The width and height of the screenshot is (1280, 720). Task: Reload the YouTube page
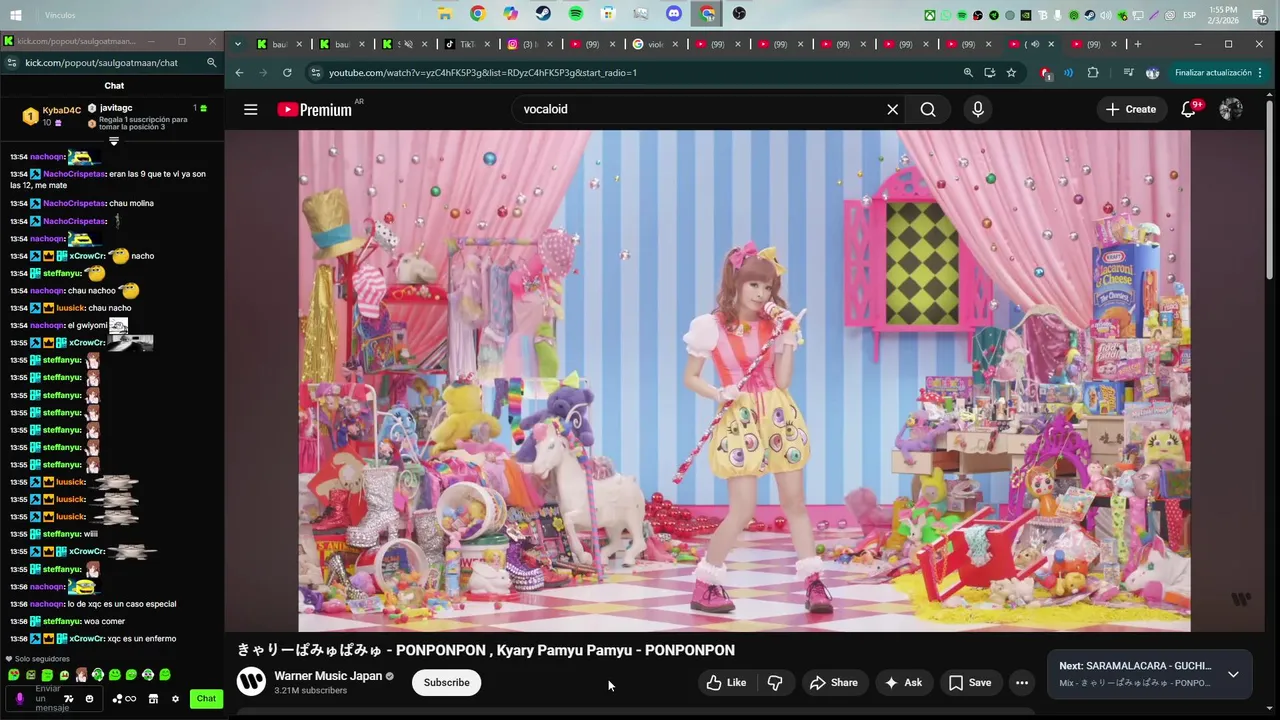287,73
